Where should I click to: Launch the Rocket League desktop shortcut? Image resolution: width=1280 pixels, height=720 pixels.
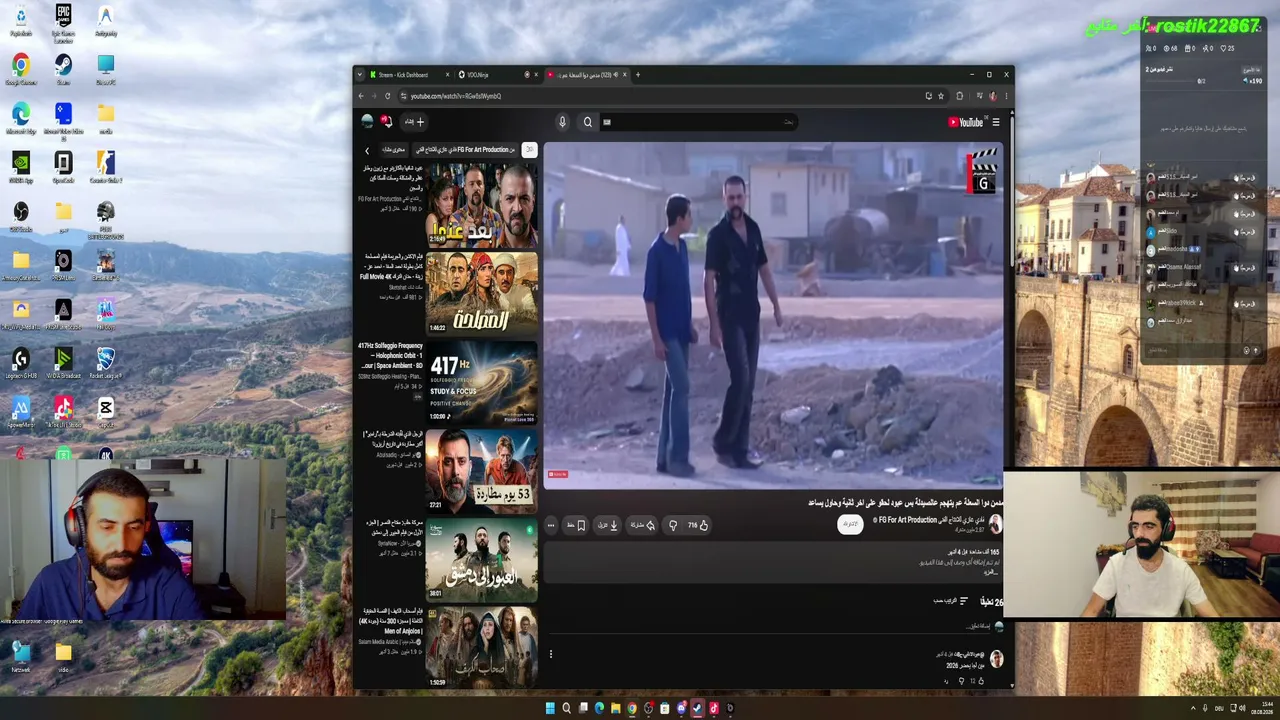[106, 362]
